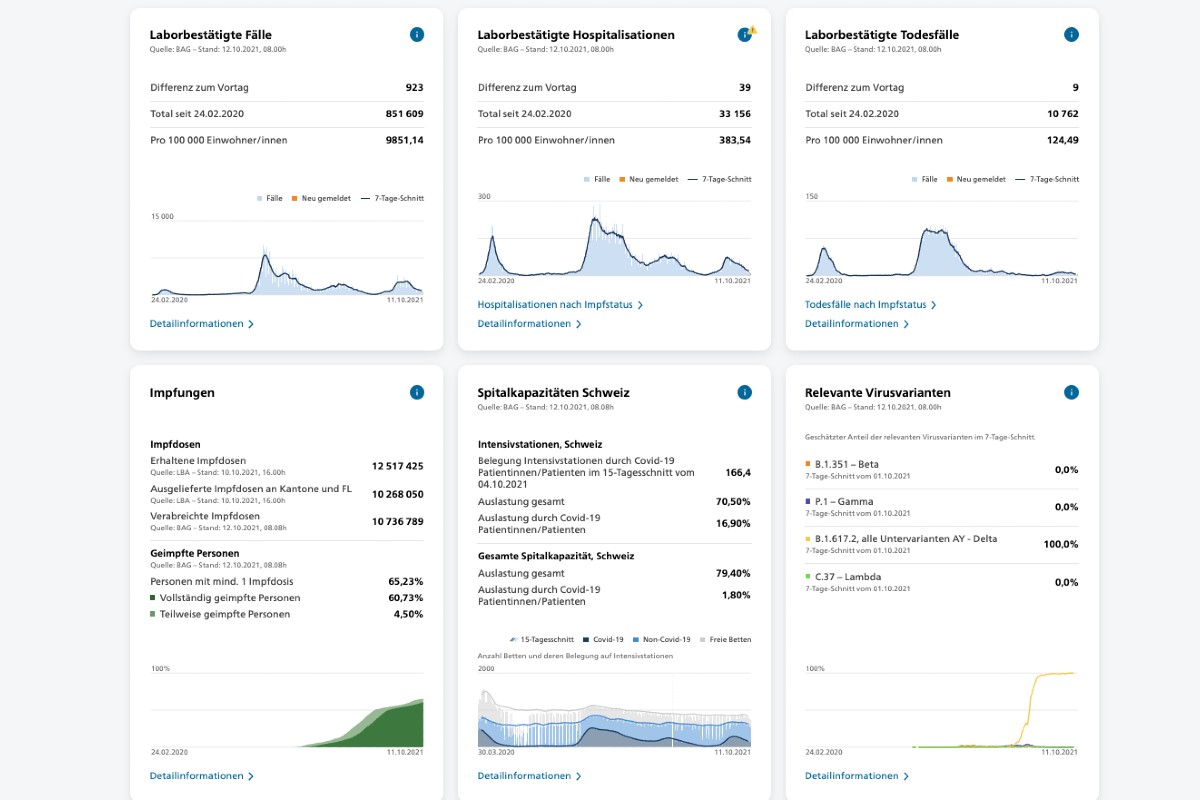The height and width of the screenshot is (800, 1200).
Task: Select Ausgelieferte Impfdosen value 10 268 050
Action: point(397,494)
